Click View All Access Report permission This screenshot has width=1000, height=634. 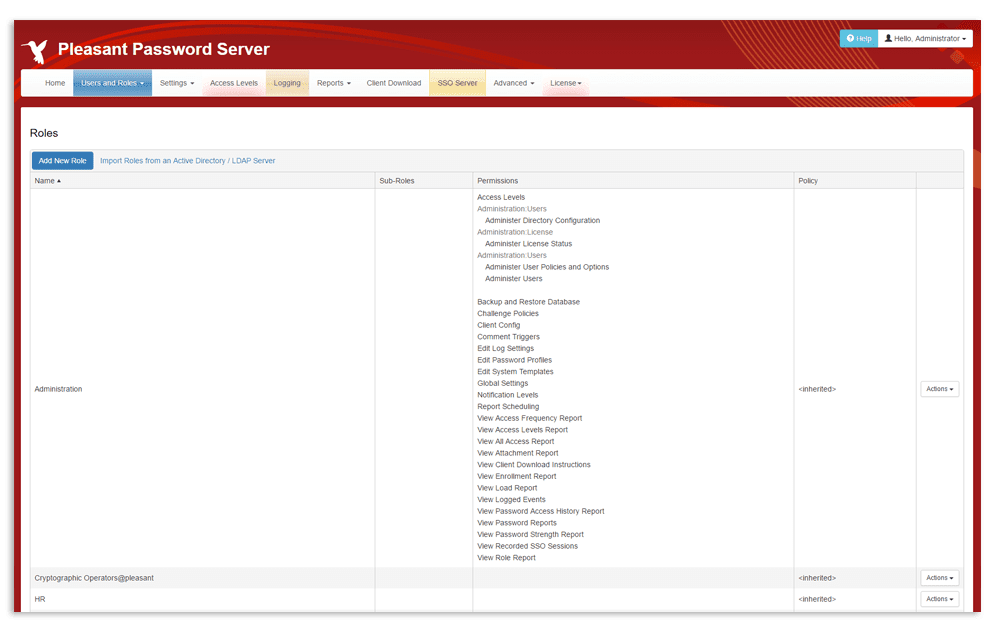[x=515, y=441]
